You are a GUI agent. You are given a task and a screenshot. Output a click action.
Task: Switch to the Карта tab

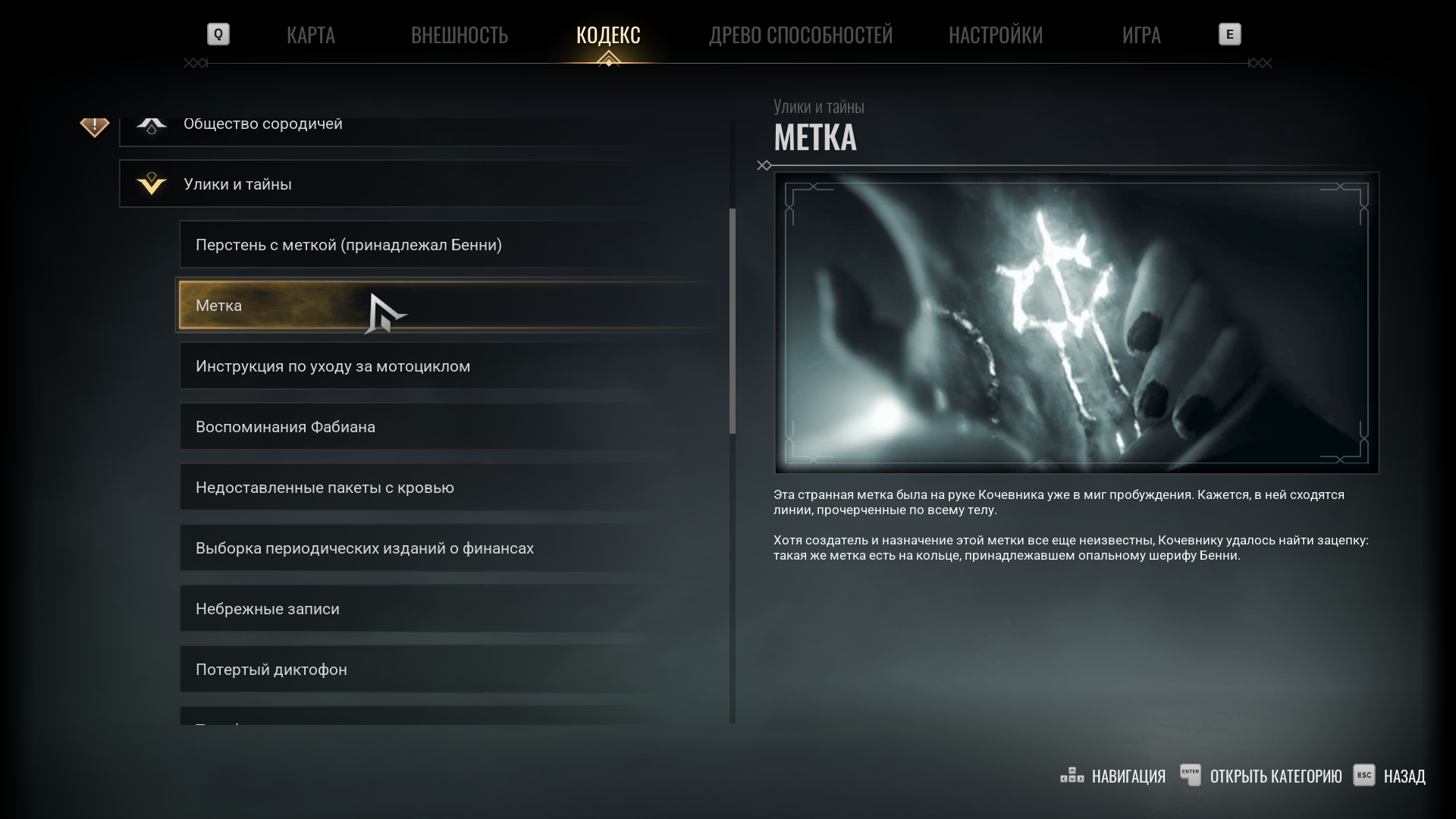pyautogui.click(x=311, y=35)
